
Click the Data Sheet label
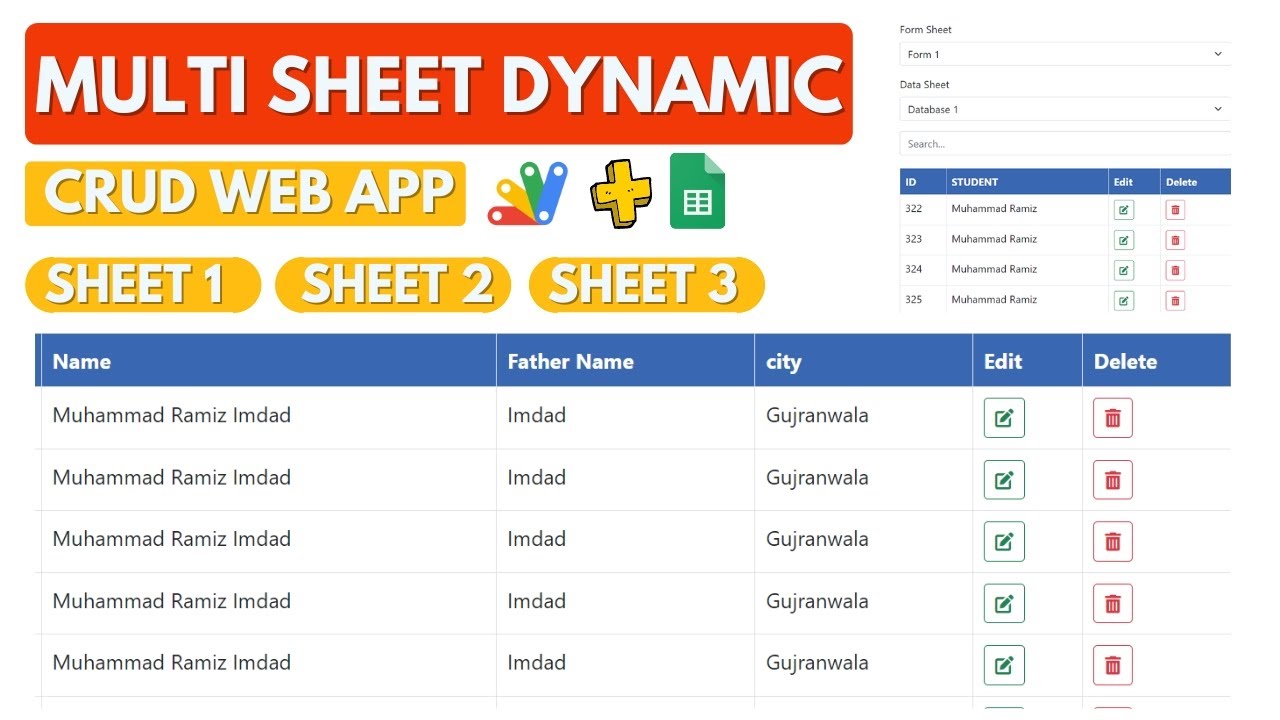[925, 85]
